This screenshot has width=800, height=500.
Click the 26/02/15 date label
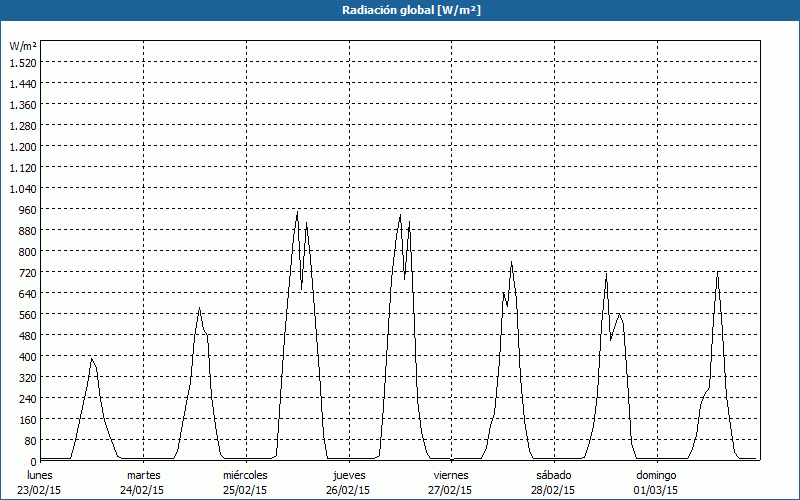pyautogui.click(x=349, y=490)
